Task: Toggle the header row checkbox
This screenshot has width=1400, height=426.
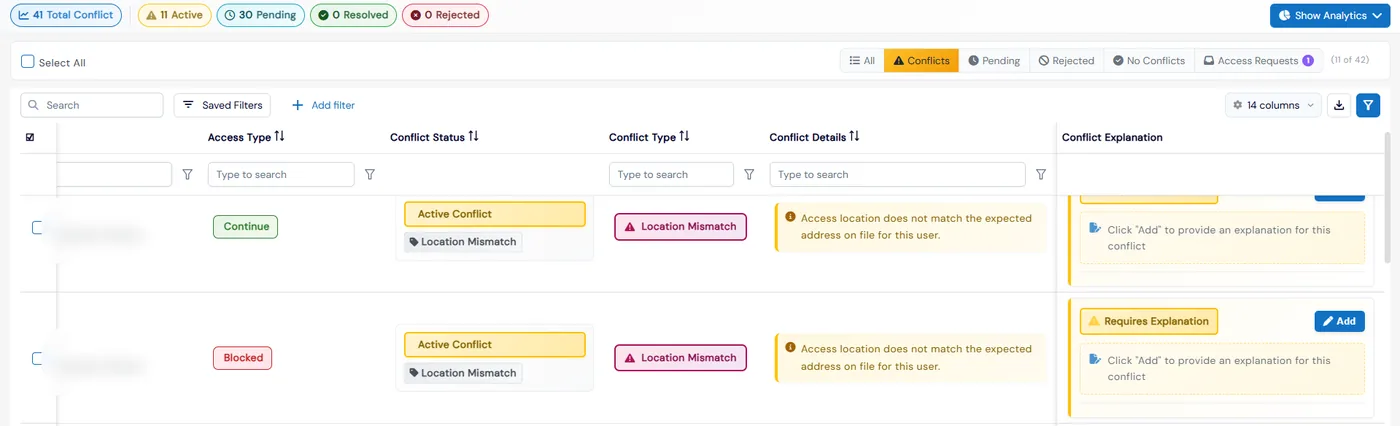Action: point(29,137)
